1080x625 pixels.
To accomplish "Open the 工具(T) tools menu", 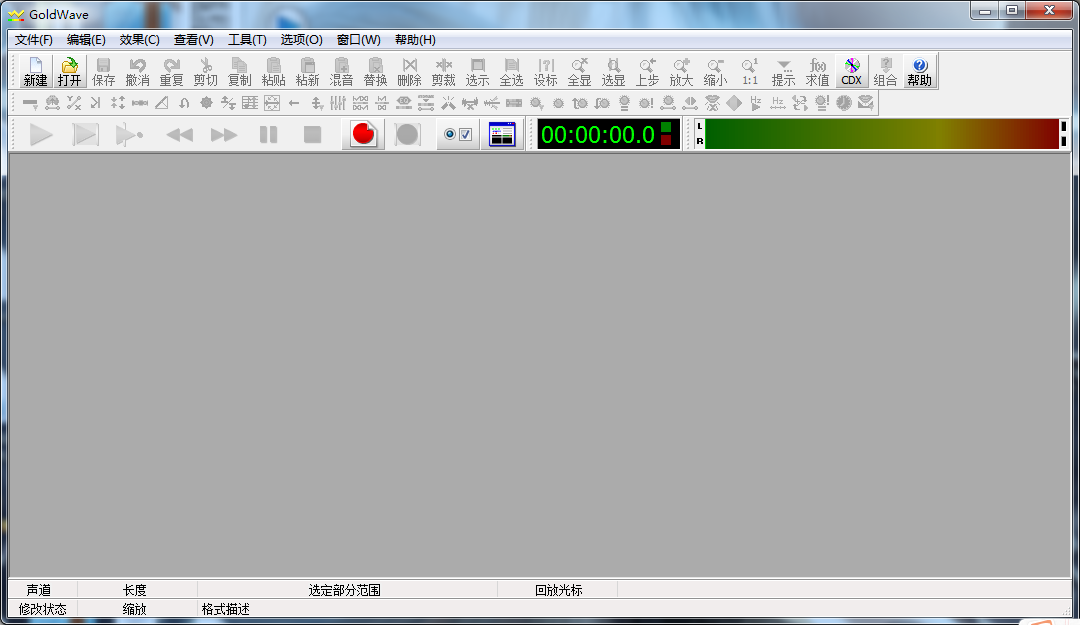I will (x=247, y=40).
